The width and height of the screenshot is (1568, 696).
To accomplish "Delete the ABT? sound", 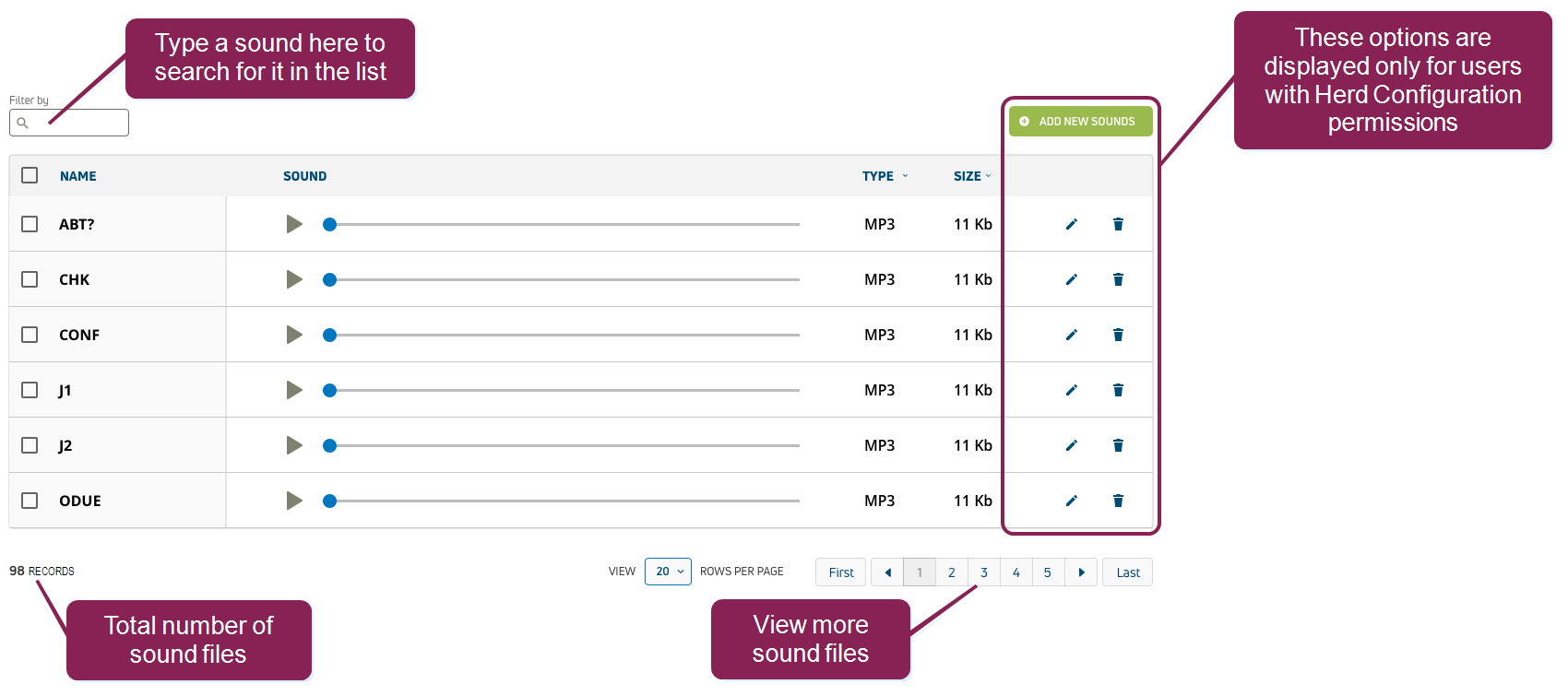I will tap(1118, 224).
